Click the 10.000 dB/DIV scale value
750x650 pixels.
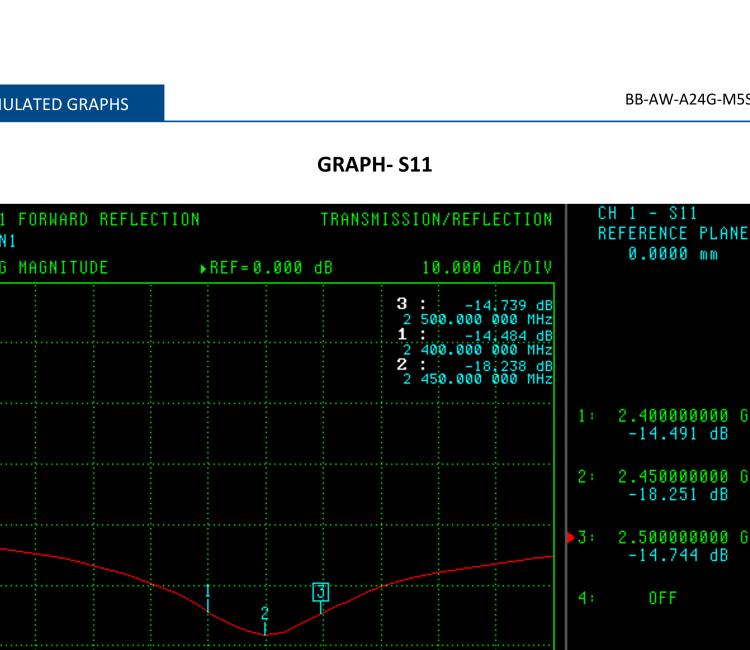[495, 268]
